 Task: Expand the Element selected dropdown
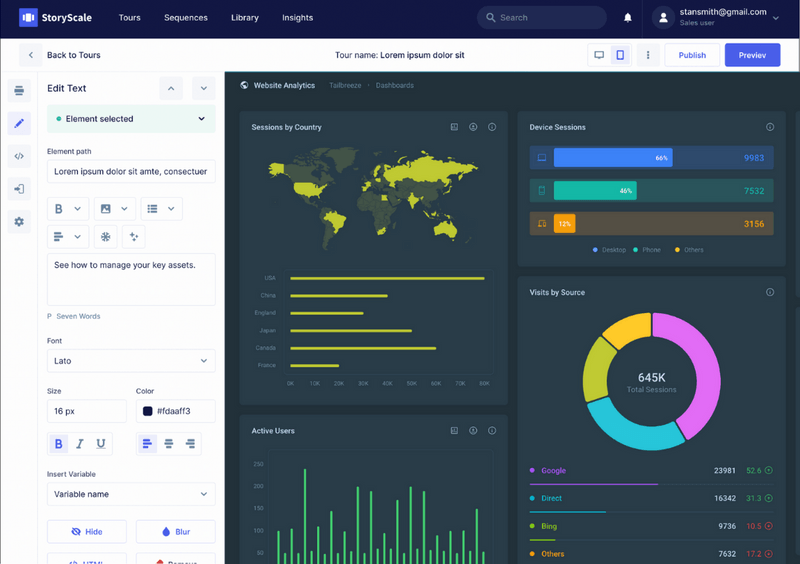(131, 119)
